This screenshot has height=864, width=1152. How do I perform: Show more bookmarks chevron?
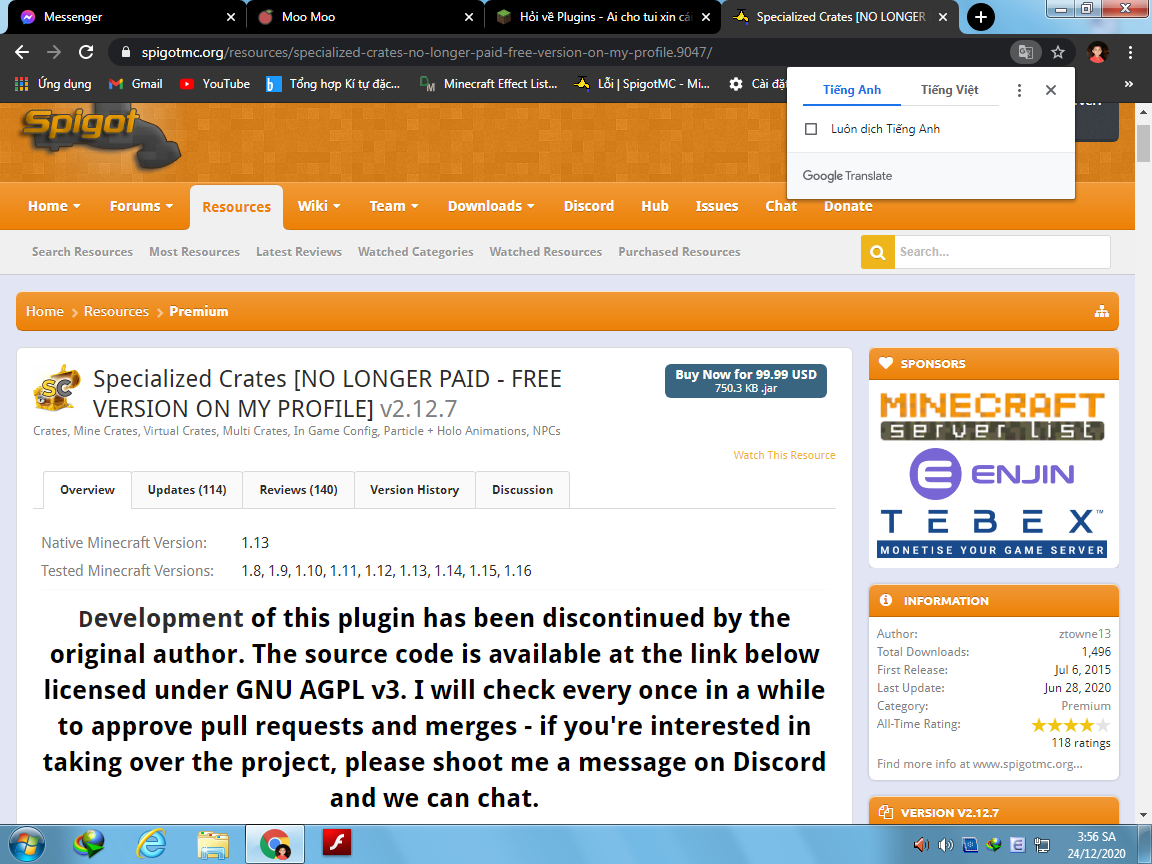[x=1128, y=84]
